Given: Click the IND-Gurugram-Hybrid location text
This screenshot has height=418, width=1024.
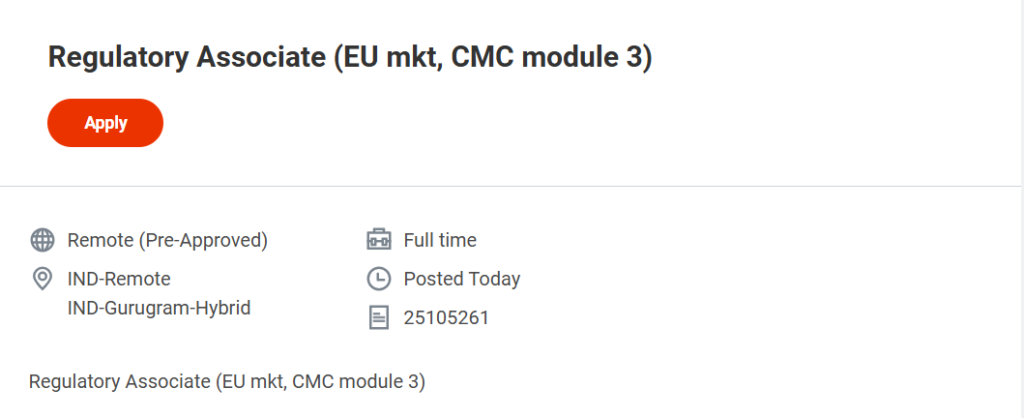Looking at the screenshot, I should point(158,308).
